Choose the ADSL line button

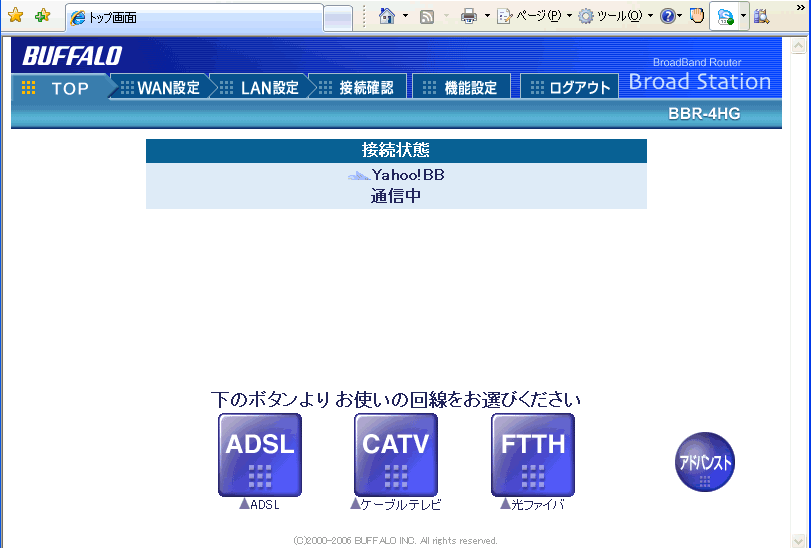tap(260, 455)
